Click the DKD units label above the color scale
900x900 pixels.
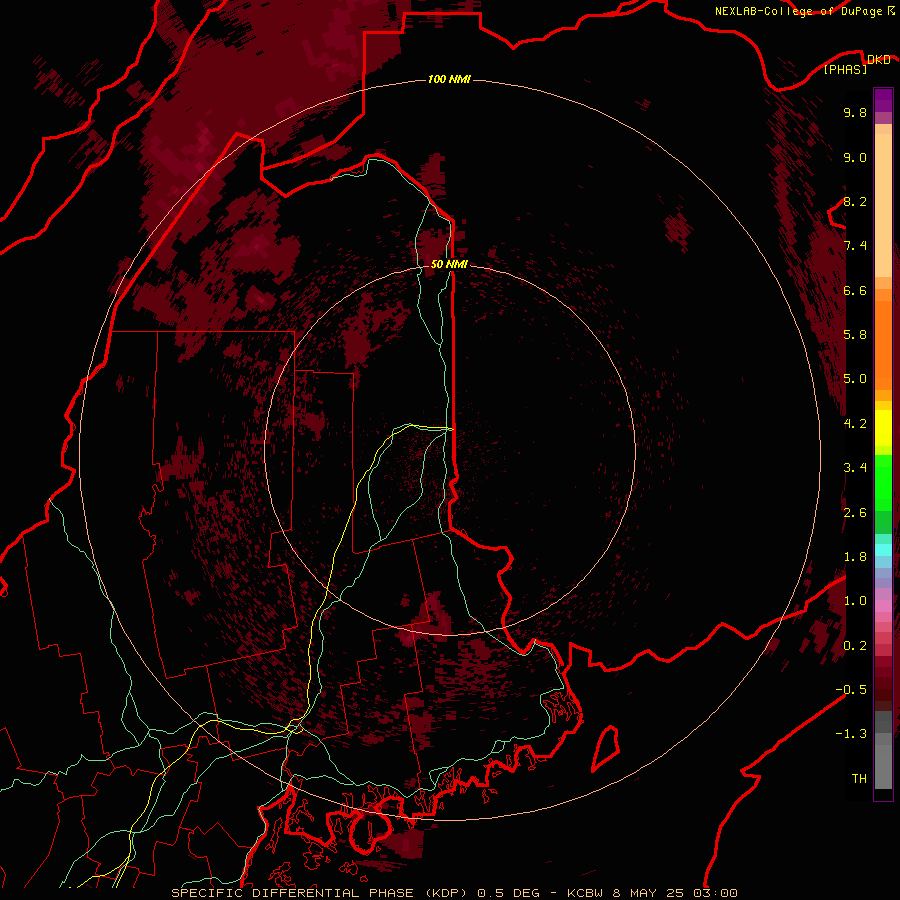(x=878, y=60)
